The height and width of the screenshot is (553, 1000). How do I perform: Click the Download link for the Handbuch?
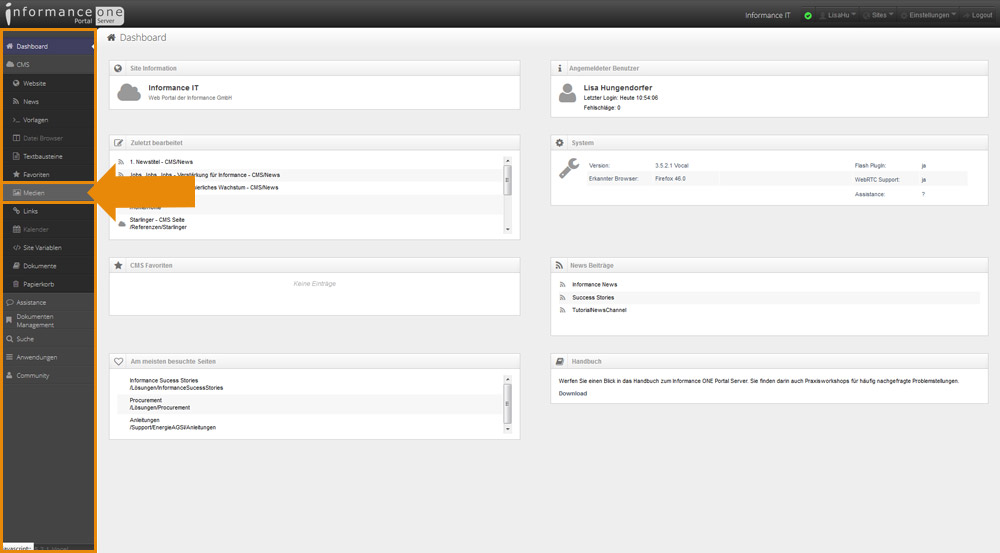pos(573,394)
